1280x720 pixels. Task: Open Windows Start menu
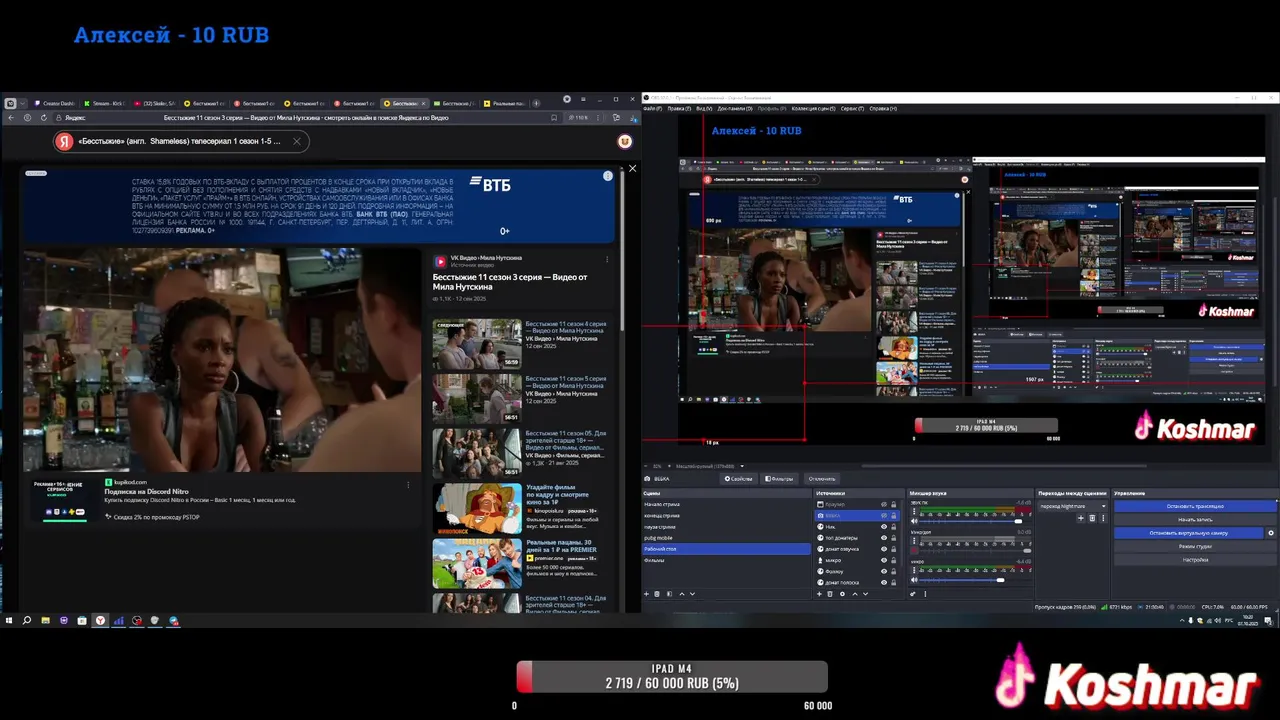[9, 620]
